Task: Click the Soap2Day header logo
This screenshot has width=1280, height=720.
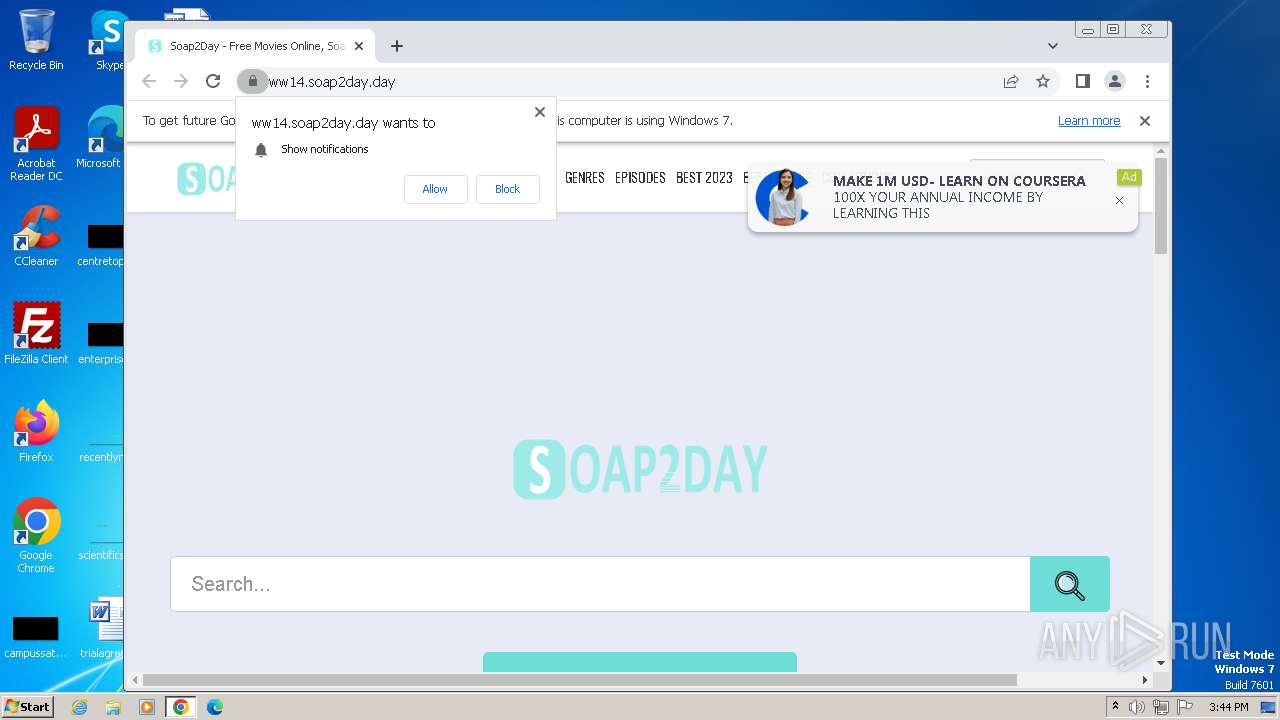Action: coord(206,179)
